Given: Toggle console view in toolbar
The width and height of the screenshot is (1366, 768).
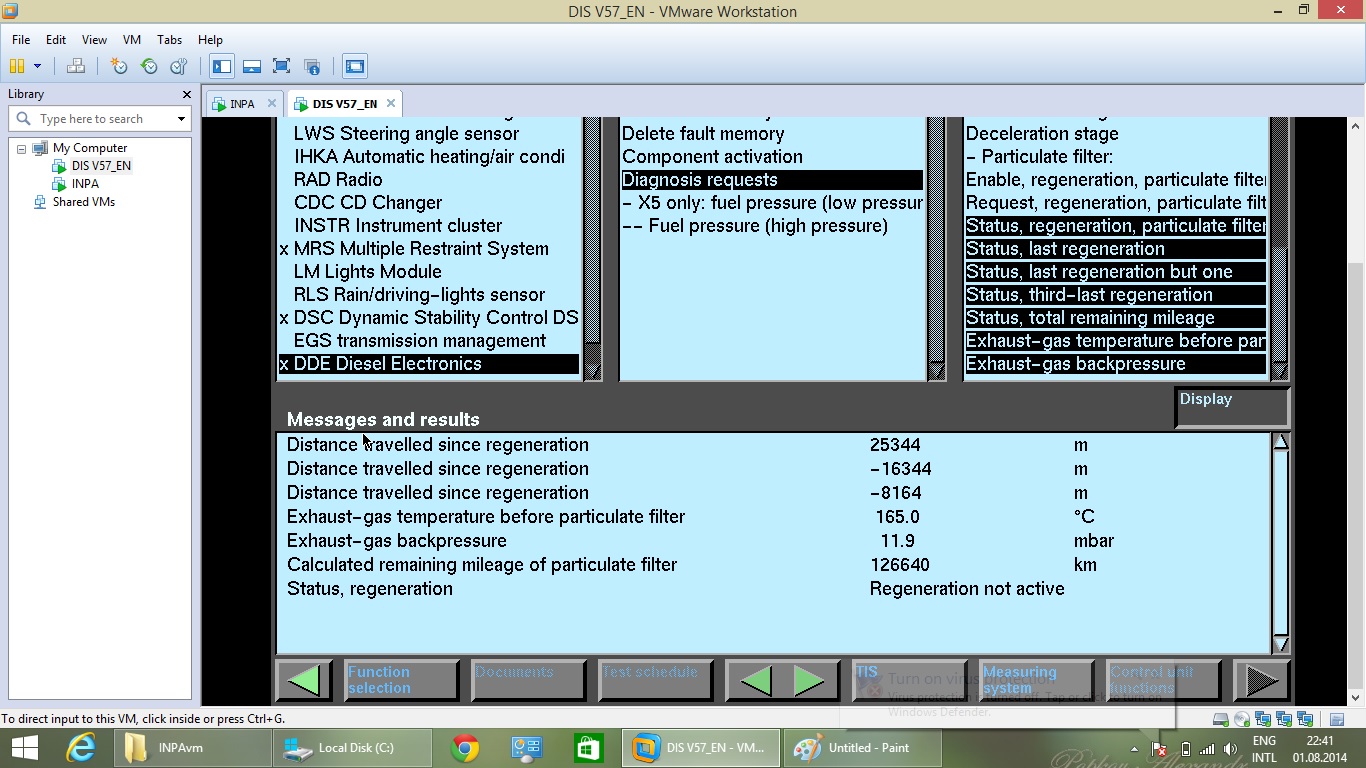Looking at the screenshot, I should [355, 66].
